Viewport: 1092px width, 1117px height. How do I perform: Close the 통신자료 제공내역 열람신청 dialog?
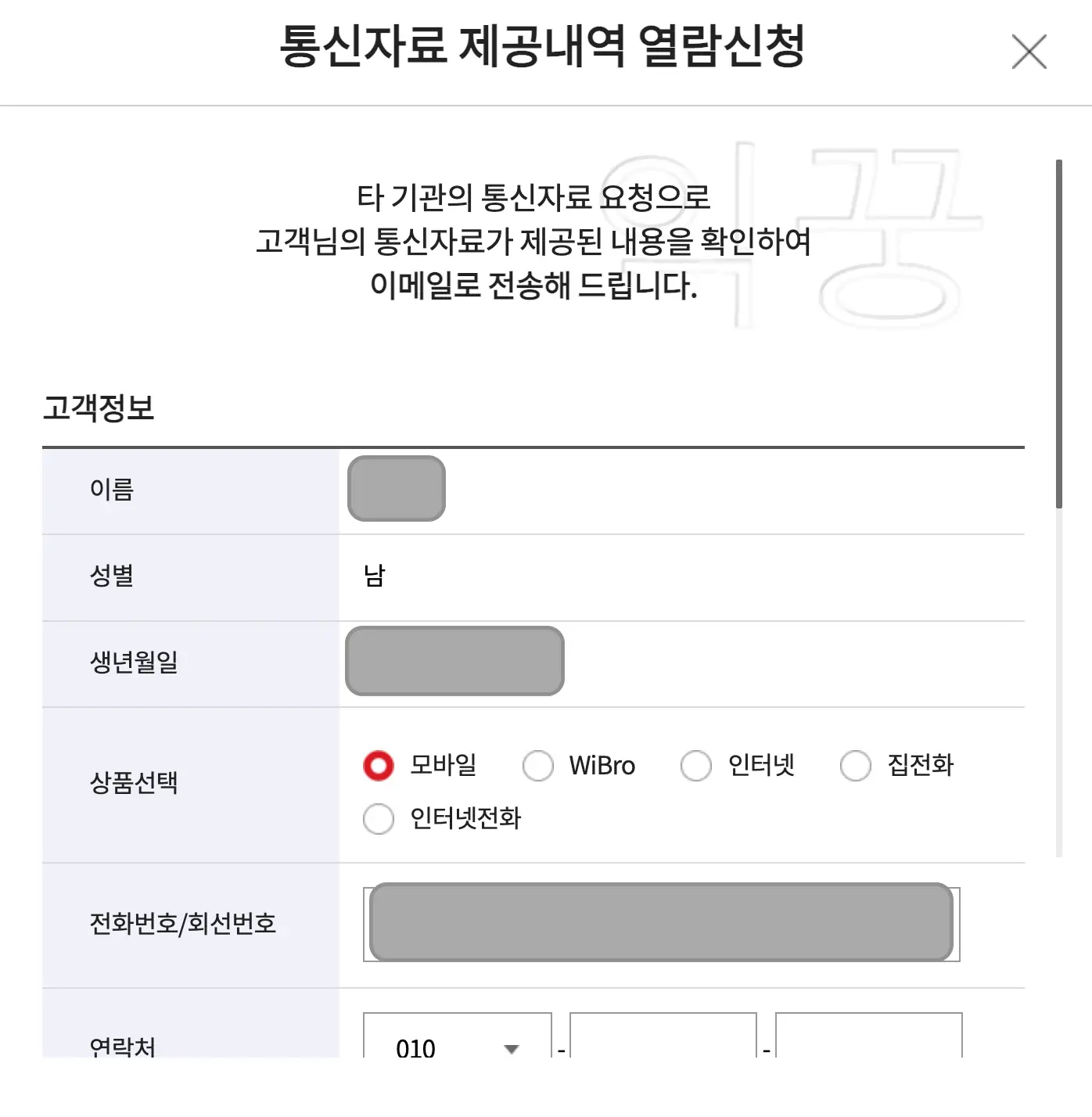pyautogui.click(x=1029, y=52)
